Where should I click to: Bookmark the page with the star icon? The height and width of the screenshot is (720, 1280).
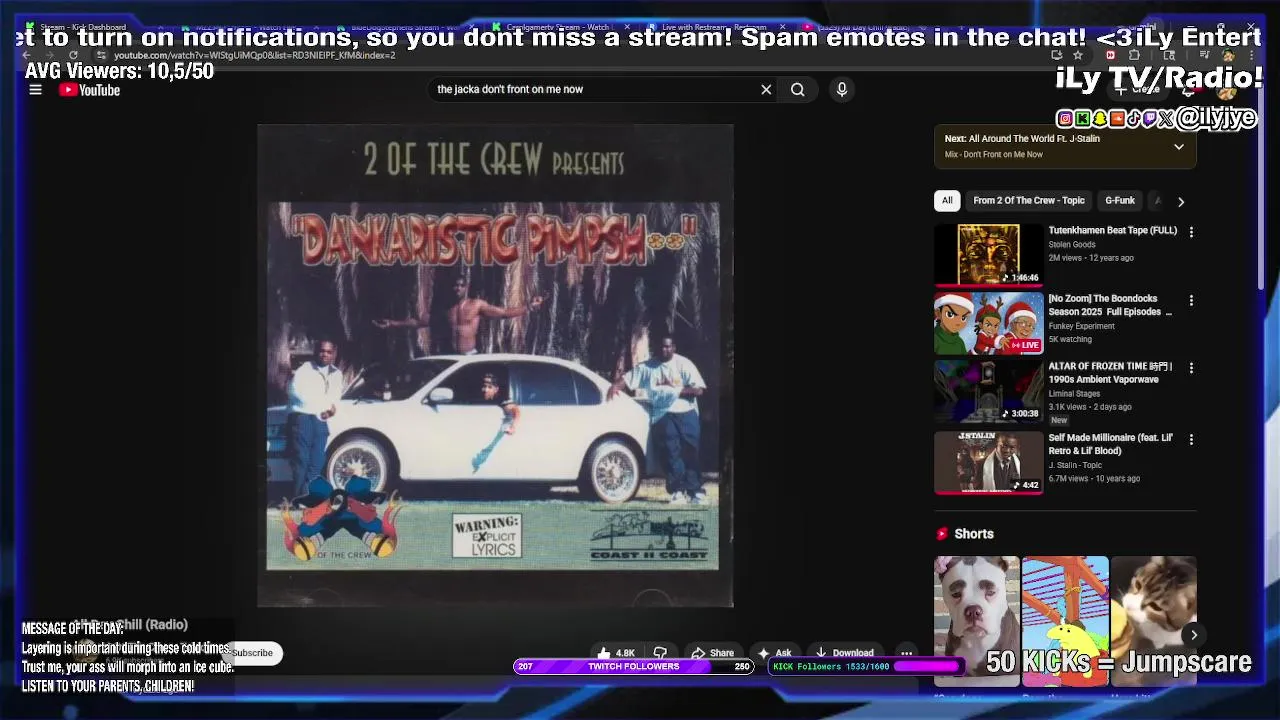pyautogui.click(x=1077, y=55)
